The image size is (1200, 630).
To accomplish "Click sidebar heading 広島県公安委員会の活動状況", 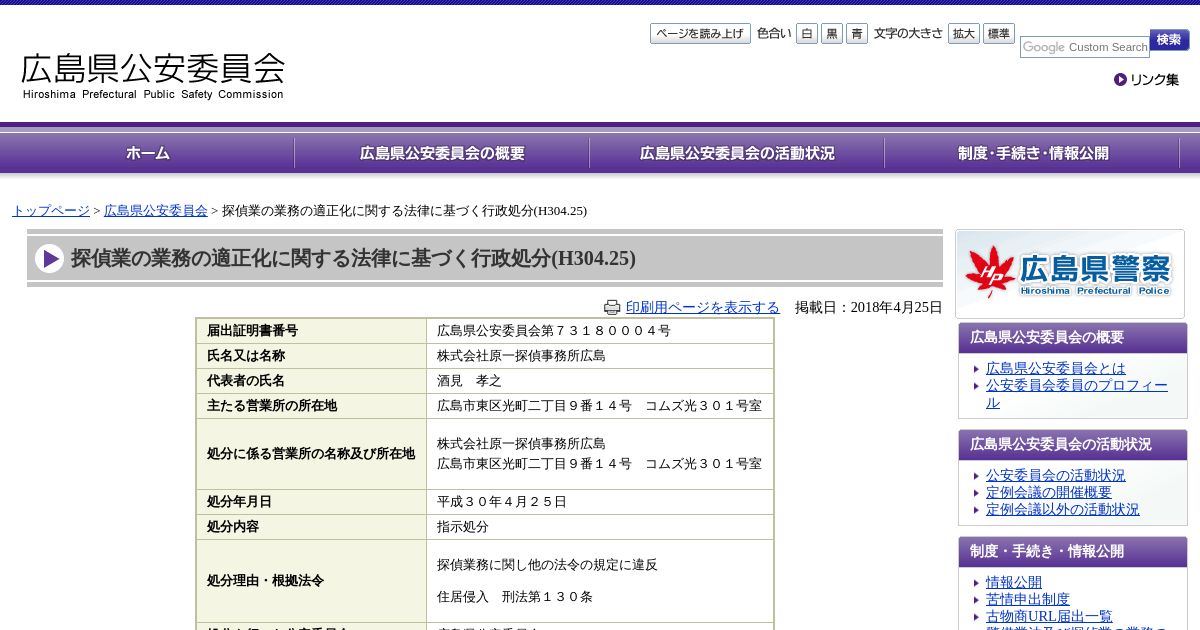I will point(1073,445).
